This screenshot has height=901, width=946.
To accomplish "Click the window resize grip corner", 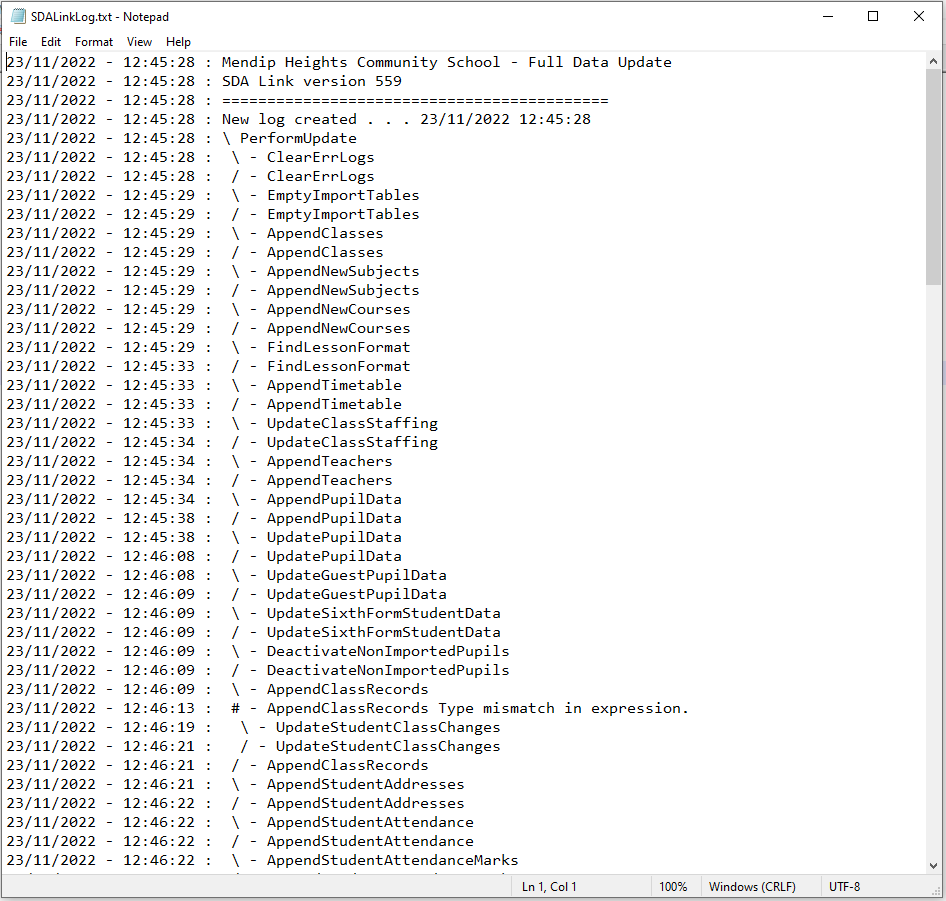I will 936,891.
